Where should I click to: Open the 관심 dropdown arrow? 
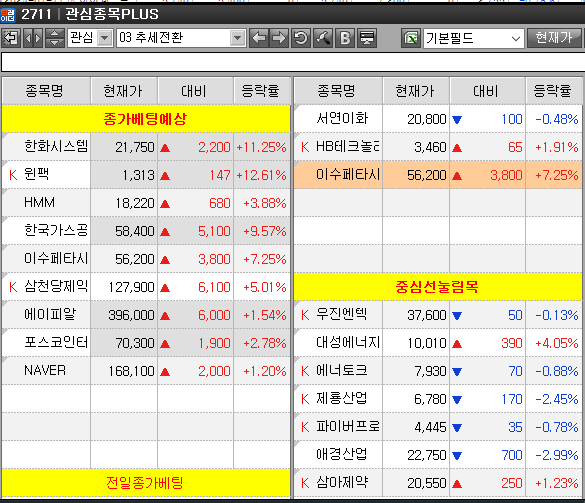(x=105, y=38)
